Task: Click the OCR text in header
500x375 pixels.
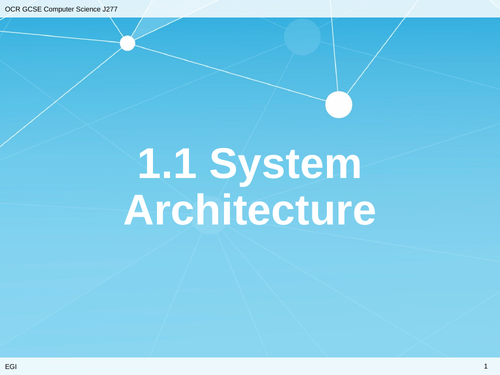Action: point(12,9)
